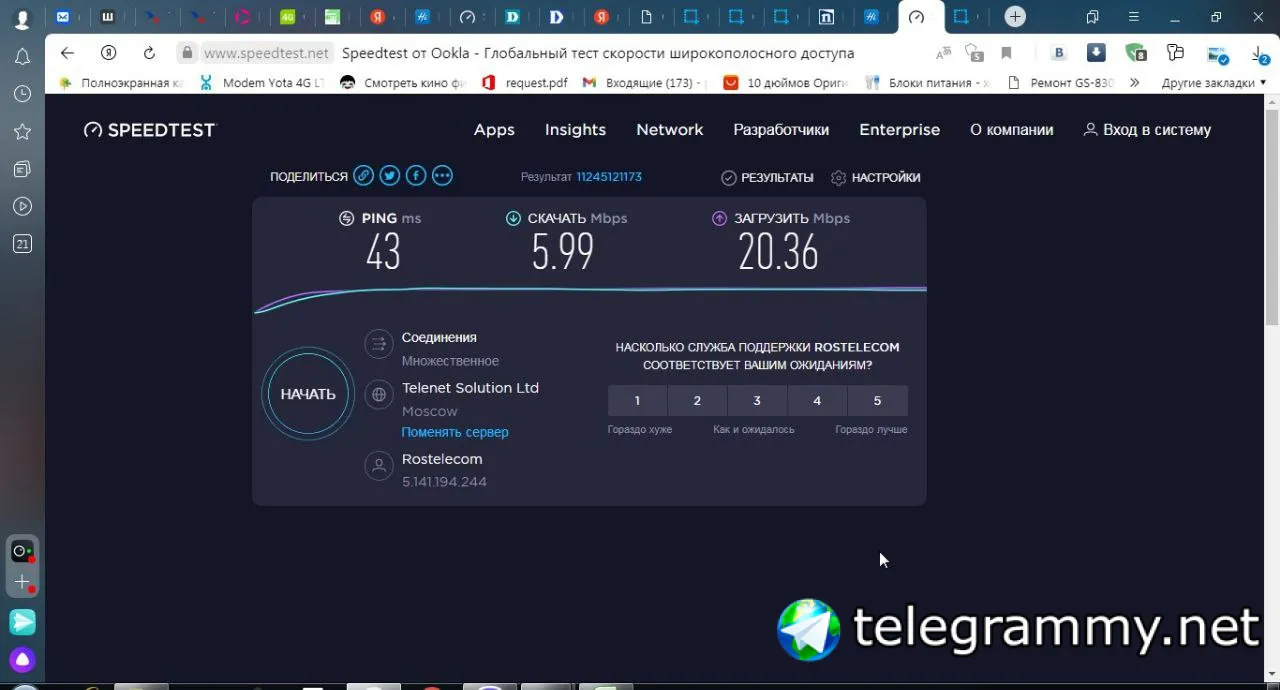Click the profile avatar in sidebar
Viewport: 1280px width, 690px height.
[x=22, y=19]
